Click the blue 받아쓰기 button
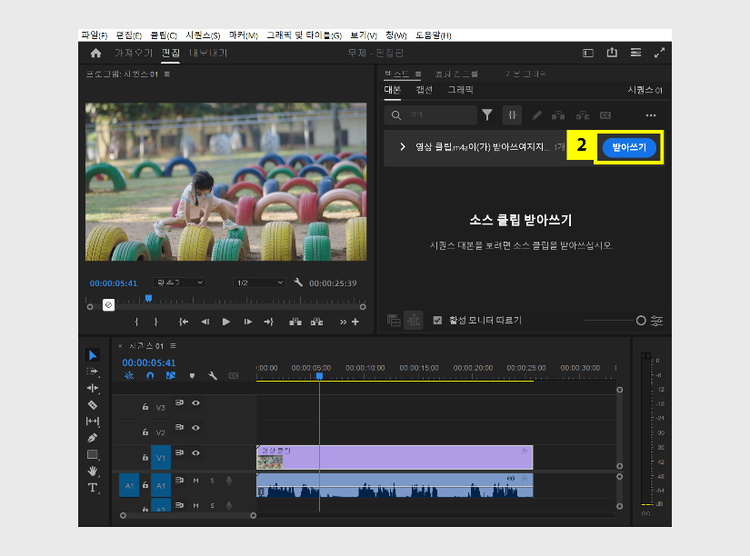 (629, 147)
